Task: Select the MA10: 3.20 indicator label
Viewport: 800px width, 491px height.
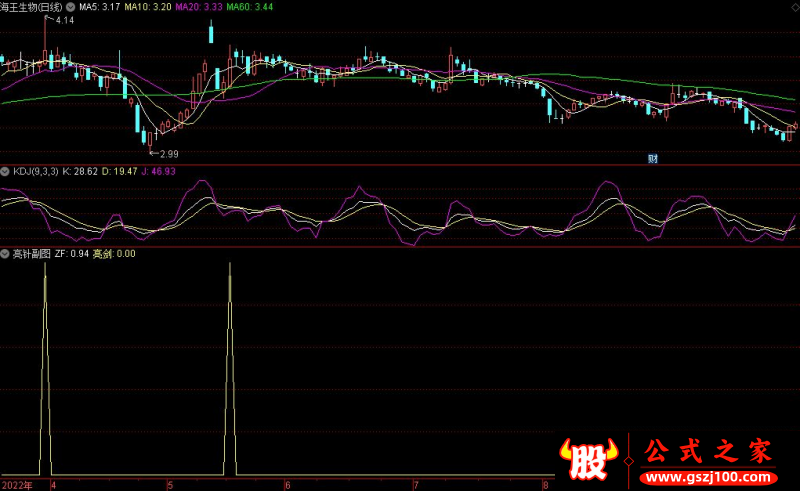Action: [x=148, y=7]
